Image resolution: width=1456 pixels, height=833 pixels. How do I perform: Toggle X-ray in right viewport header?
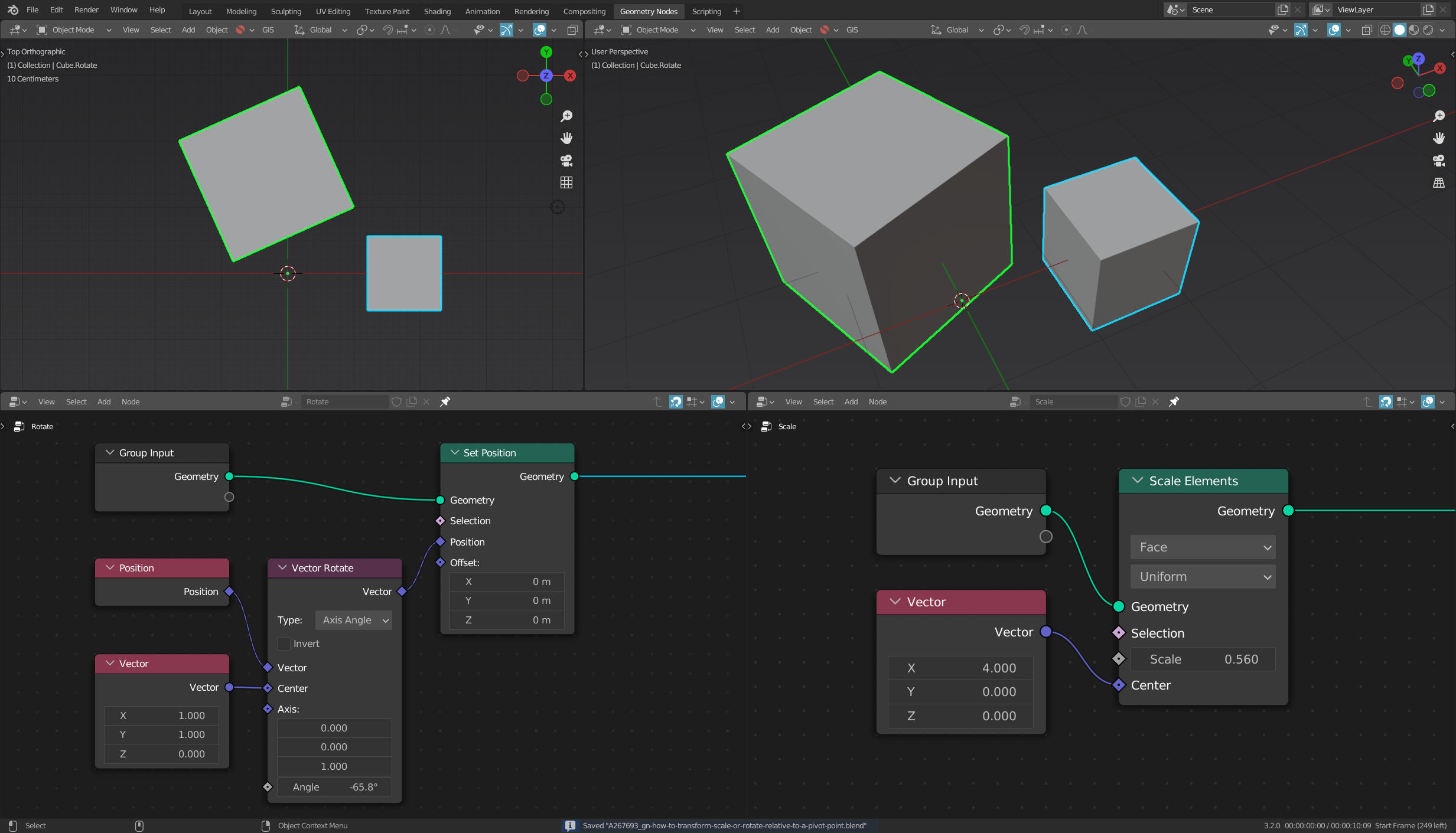[x=1366, y=30]
